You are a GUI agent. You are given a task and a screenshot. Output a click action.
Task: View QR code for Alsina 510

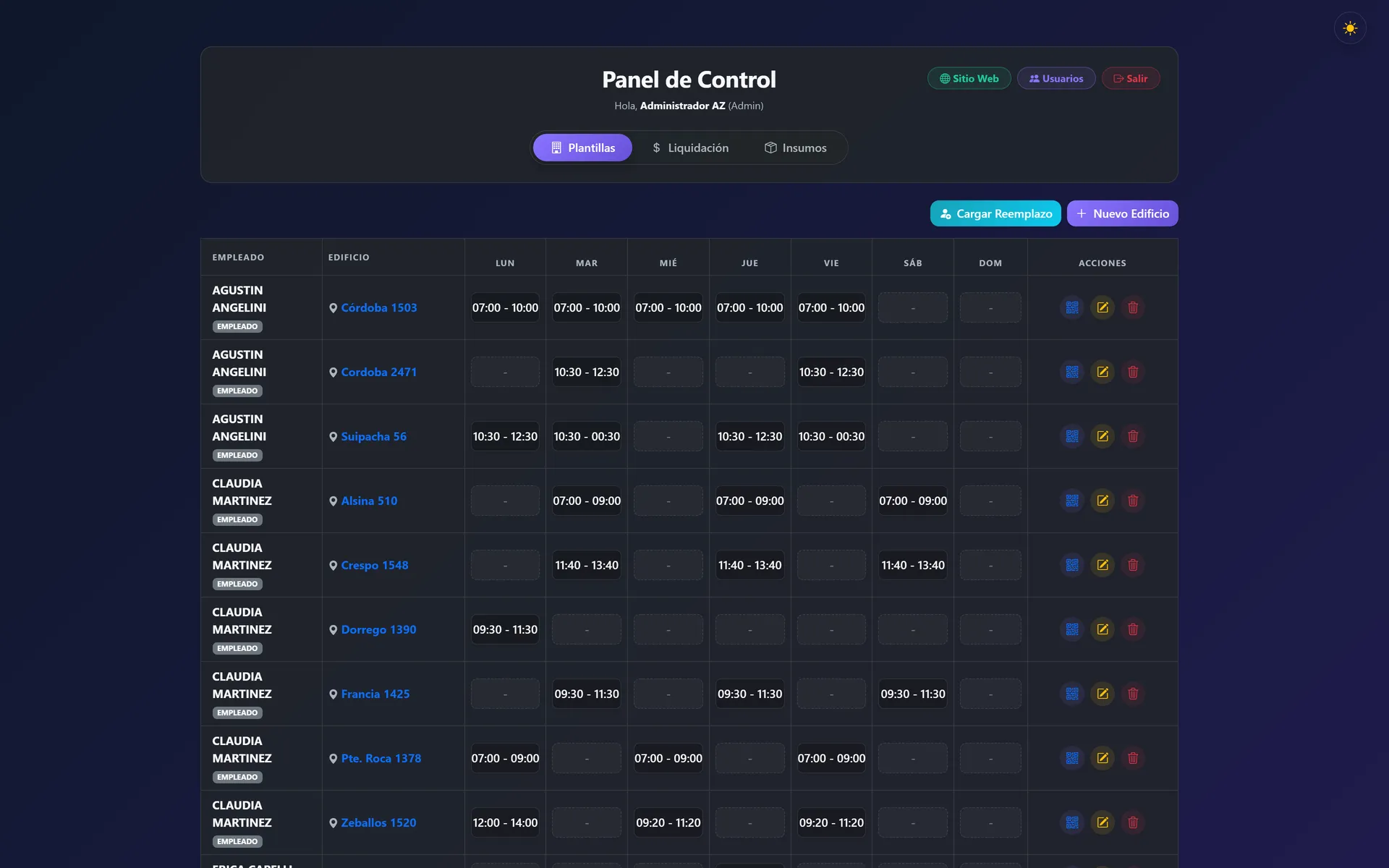[x=1072, y=501]
